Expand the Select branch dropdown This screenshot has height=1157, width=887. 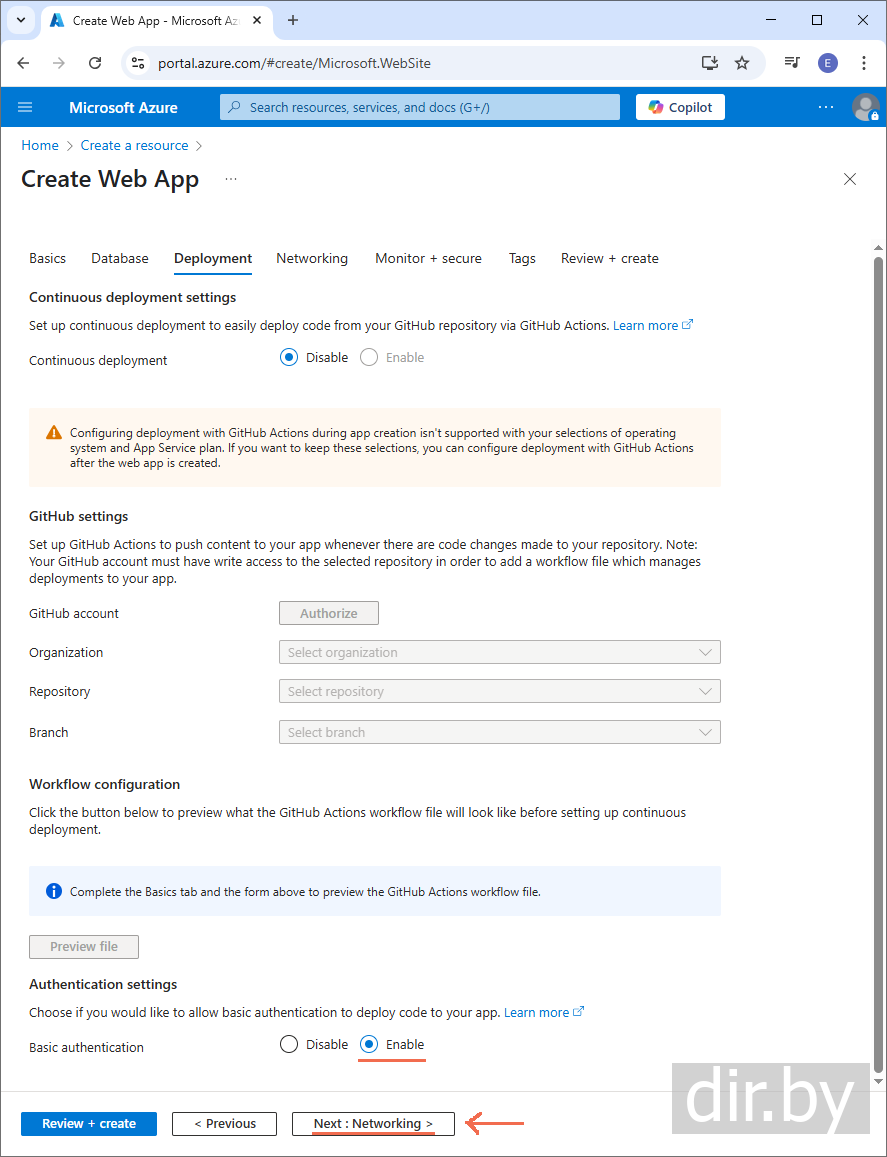coord(499,733)
